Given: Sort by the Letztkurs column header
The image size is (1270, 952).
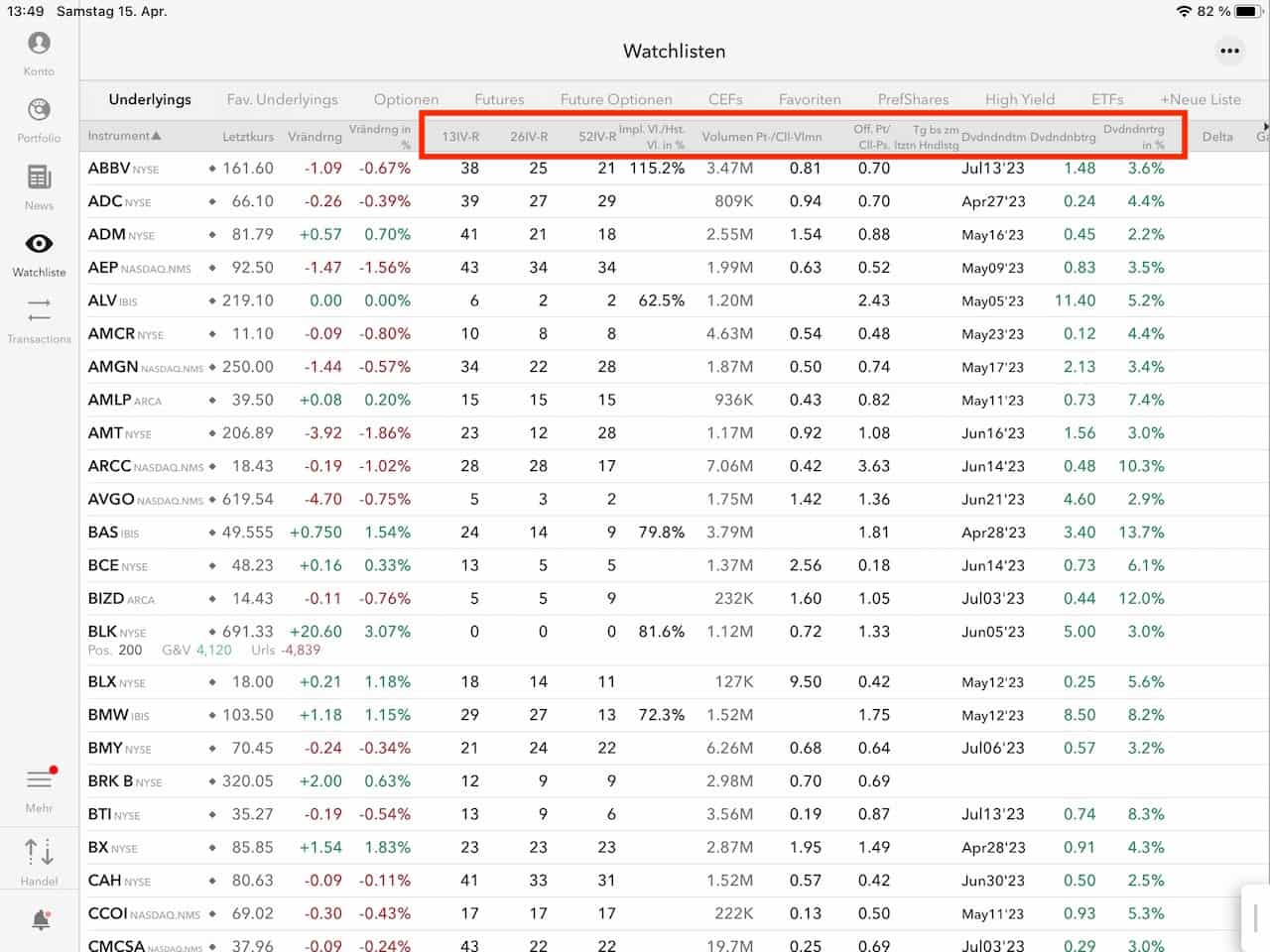Looking at the screenshot, I should point(248,137).
